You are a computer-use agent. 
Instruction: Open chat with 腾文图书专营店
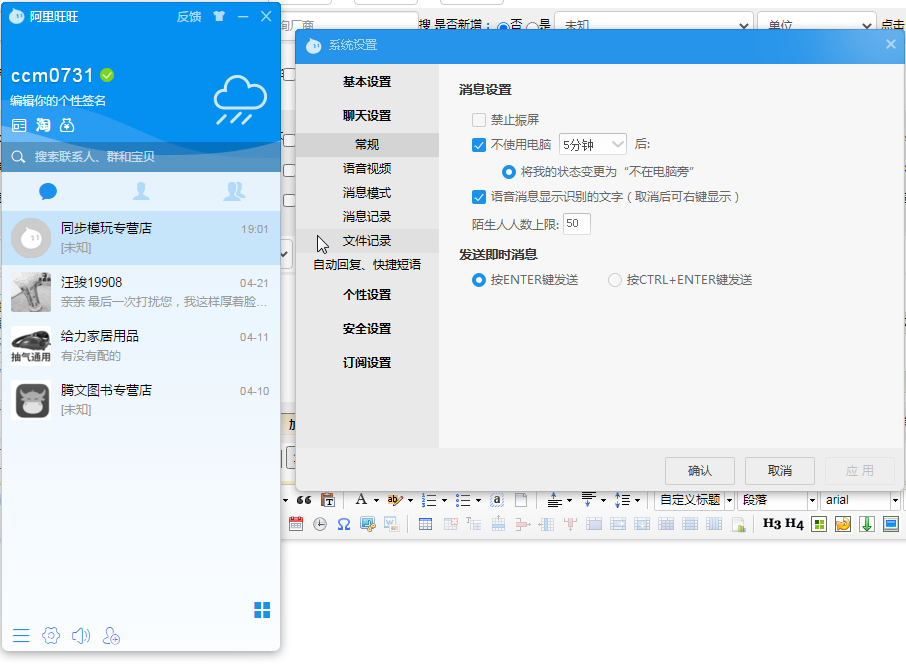(141, 400)
